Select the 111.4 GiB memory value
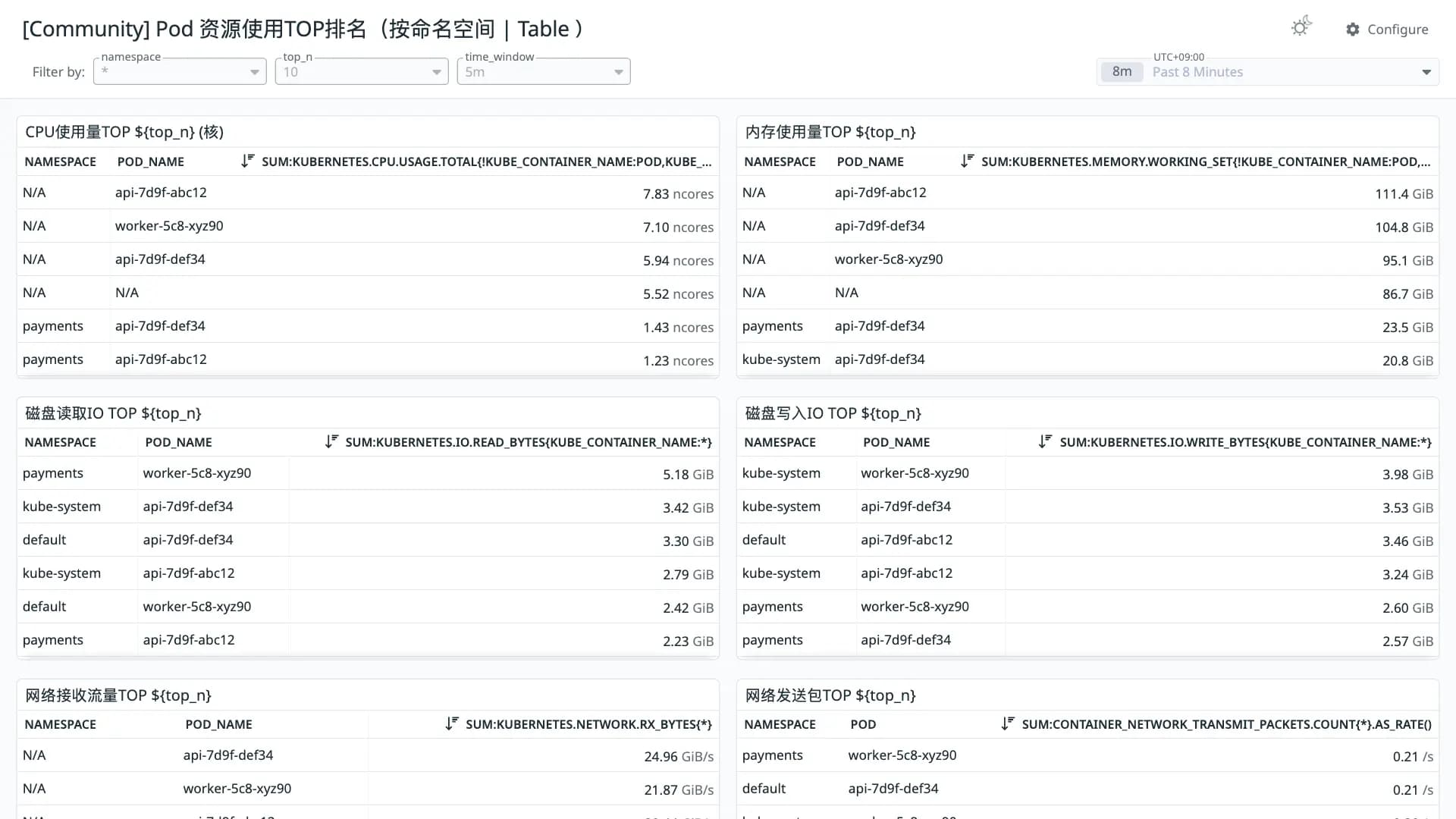1456x819 pixels. [x=1404, y=194]
